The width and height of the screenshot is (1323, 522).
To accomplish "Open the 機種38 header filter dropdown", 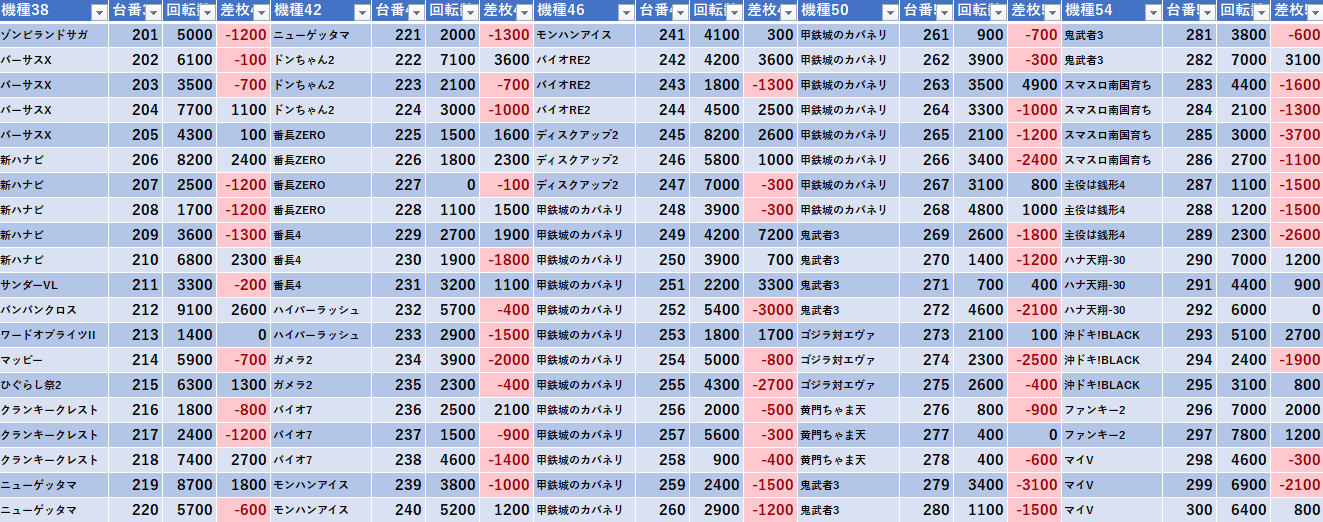I will [98, 12].
